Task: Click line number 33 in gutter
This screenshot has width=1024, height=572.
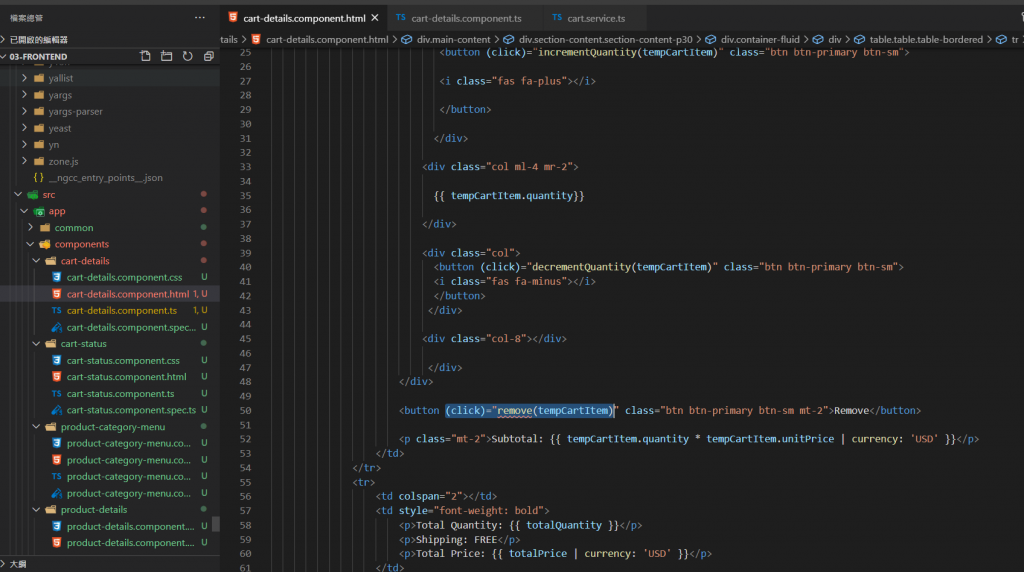Action: coord(246,167)
